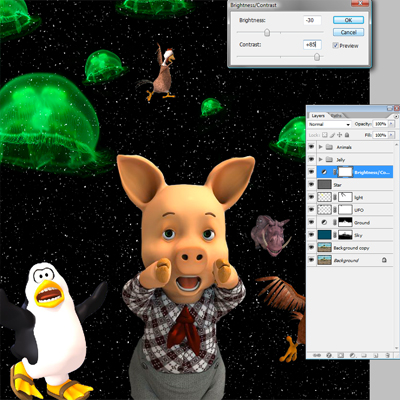Image resolution: width=400 pixels, height=400 pixels.
Task: Select Brightness/Contrast layer mask thumbnail
Action: point(345,172)
